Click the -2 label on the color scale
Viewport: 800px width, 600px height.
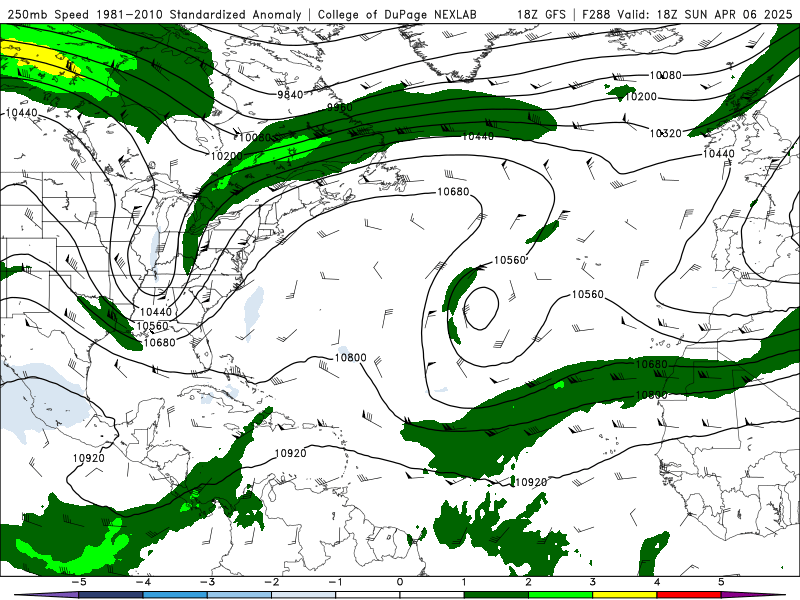point(271,582)
